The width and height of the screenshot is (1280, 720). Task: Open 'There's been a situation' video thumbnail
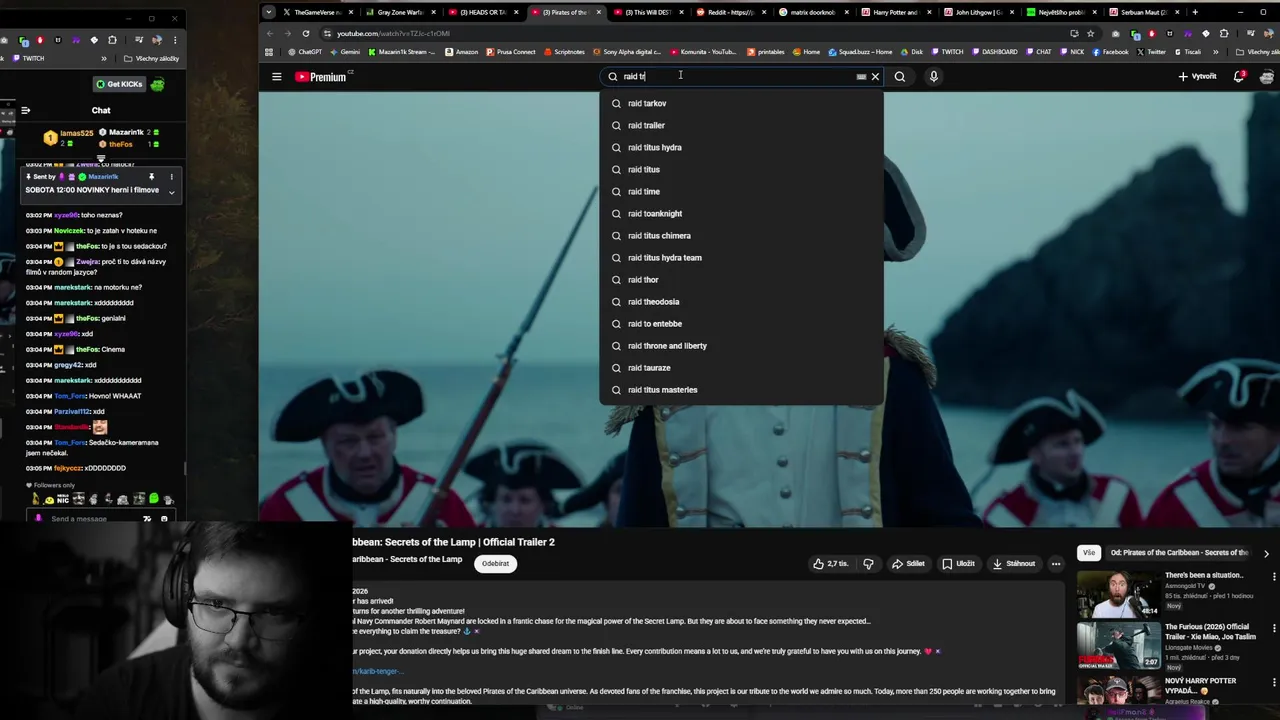1118,594
